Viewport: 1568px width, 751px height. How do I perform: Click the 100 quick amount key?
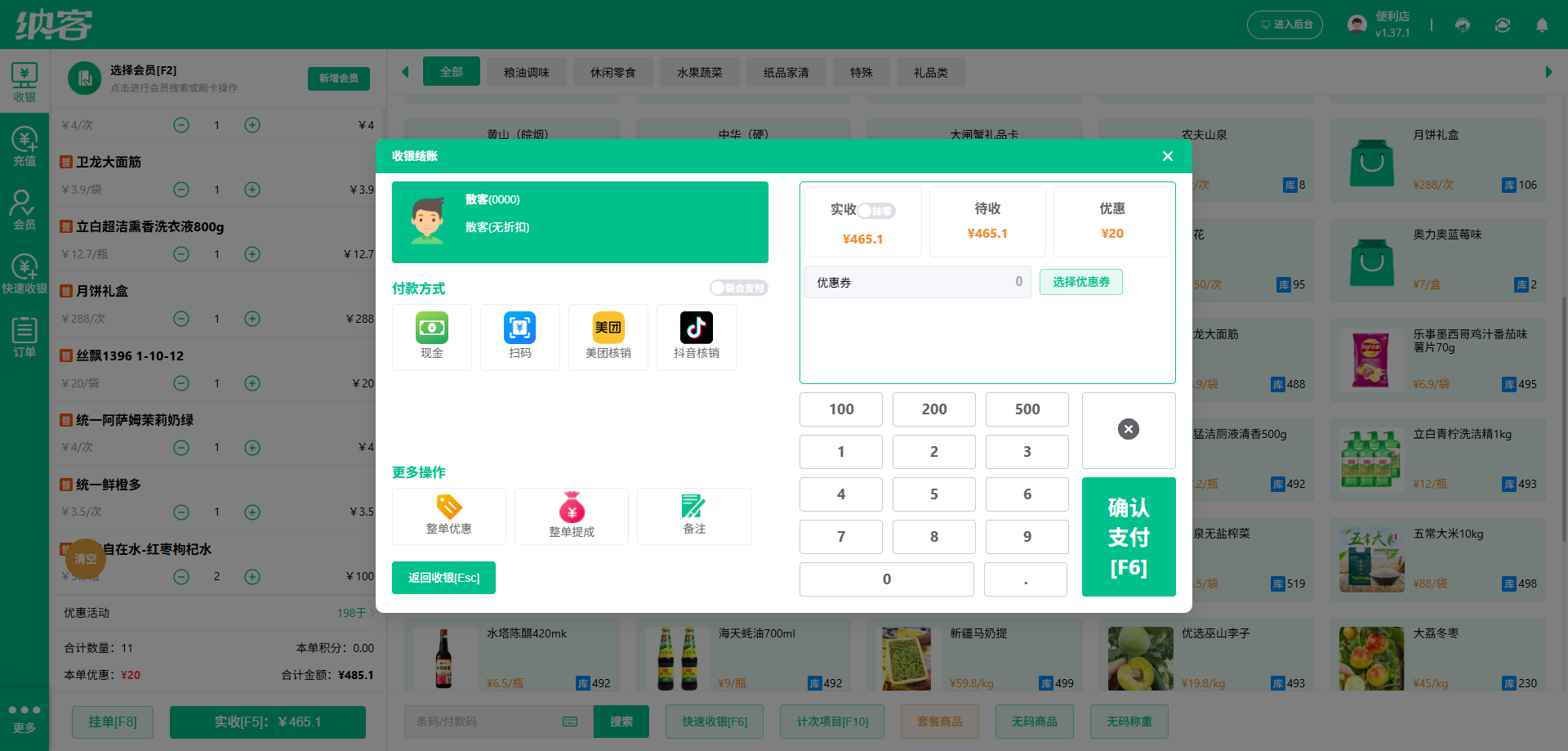pos(840,409)
